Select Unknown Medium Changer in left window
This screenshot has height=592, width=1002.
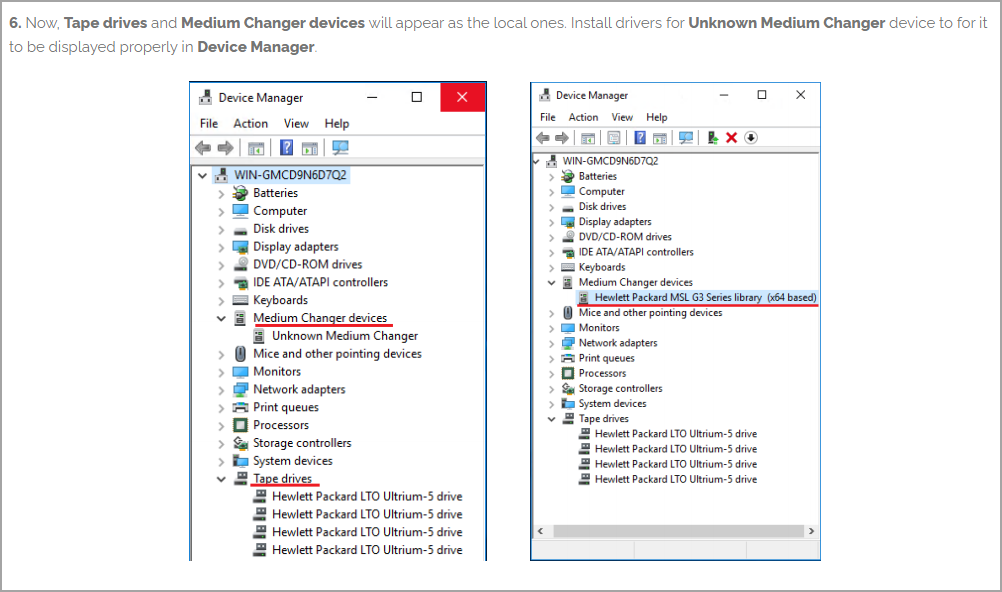[x=345, y=336]
